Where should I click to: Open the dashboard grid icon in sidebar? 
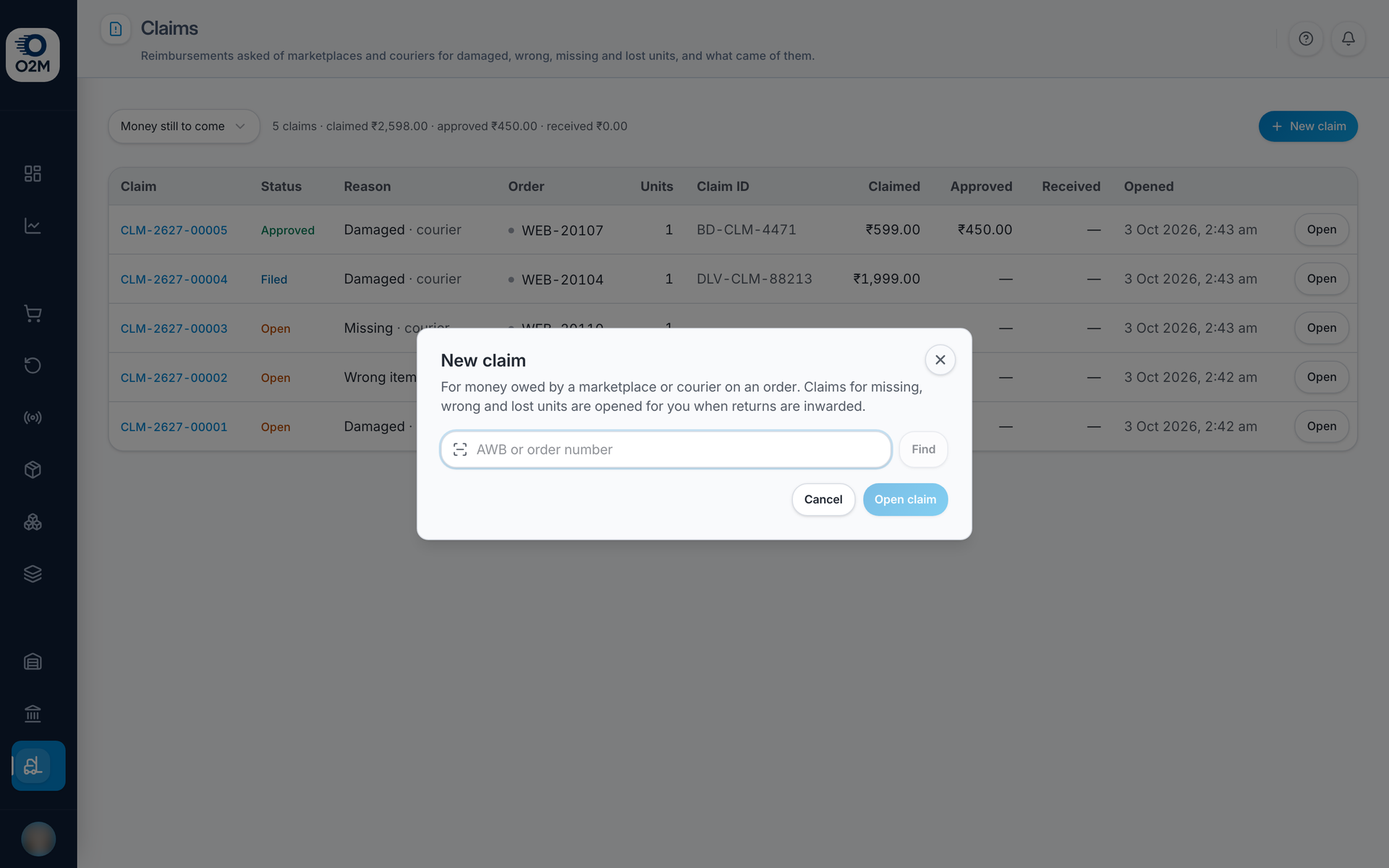point(33,174)
